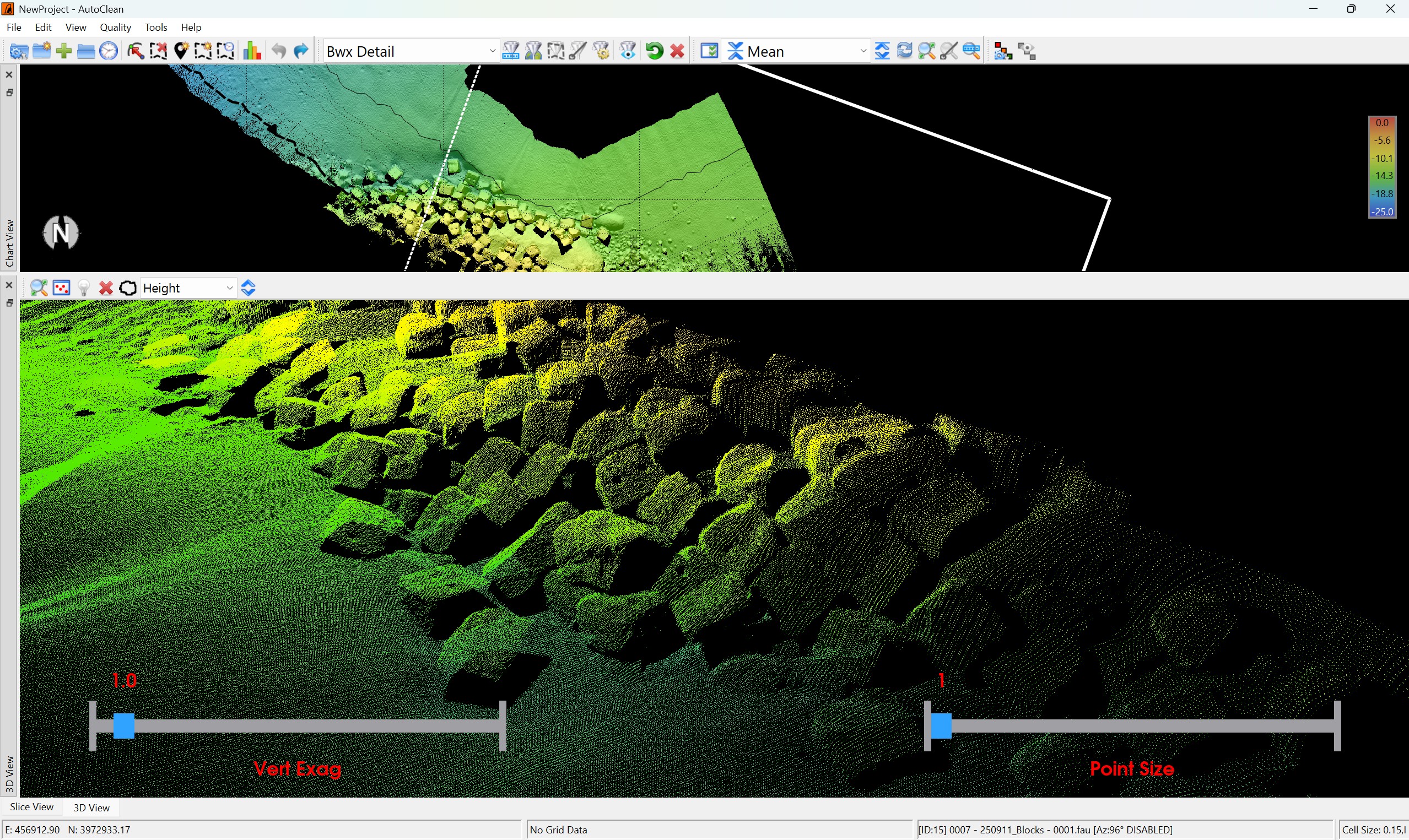Click the Vert Exag slider handle
Image resolution: width=1409 pixels, height=840 pixels.
point(123,725)
